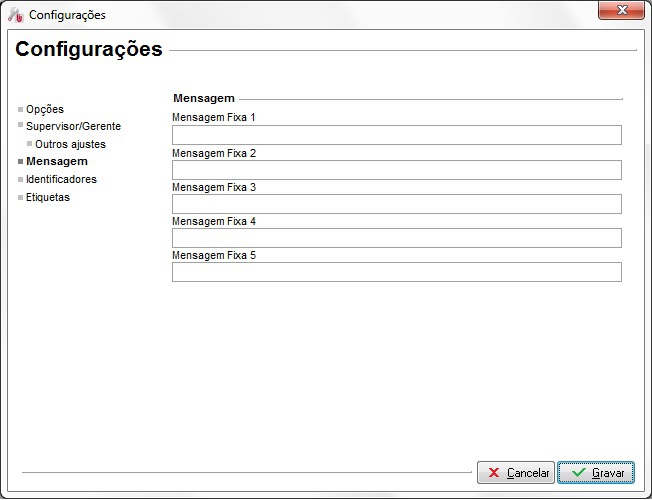
Task: Close the Configurações window
Action: click(621, 10)
